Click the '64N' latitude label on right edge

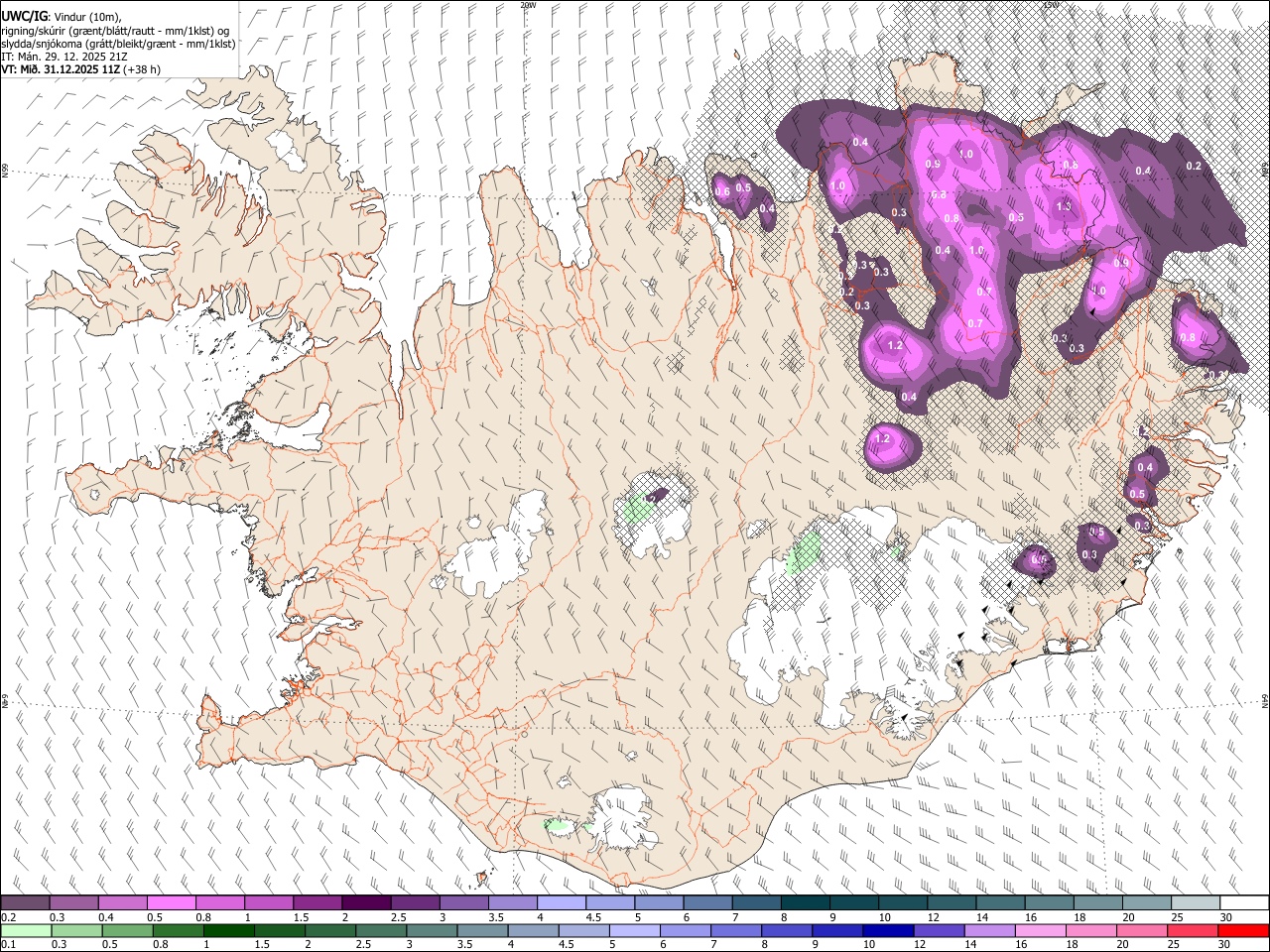pos(1265,700)
